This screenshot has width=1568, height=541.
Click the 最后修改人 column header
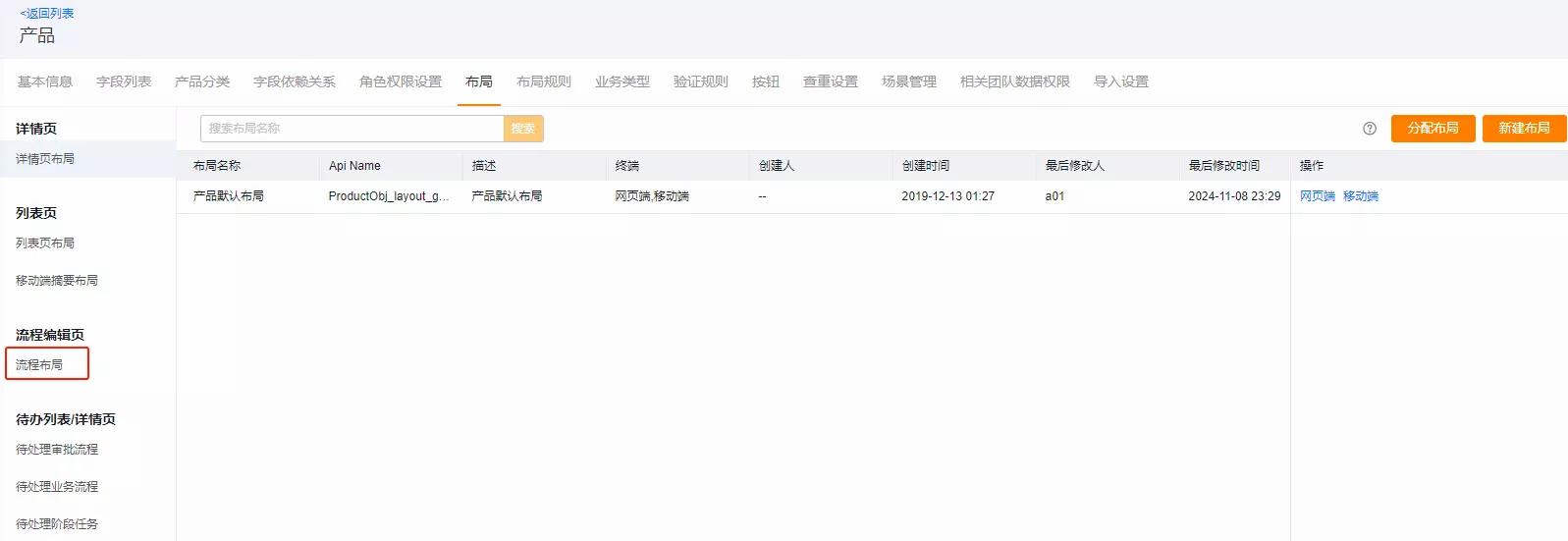tap(1075, 166)
